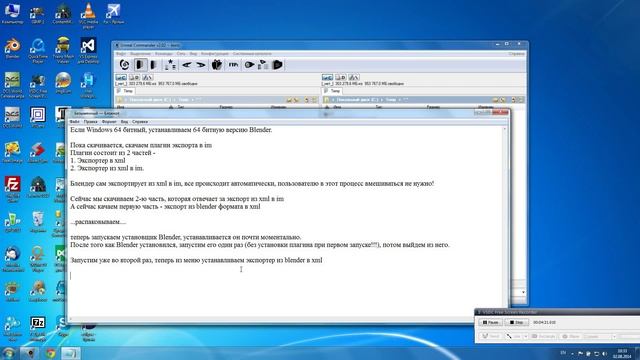This screenshot has height=360, width=640.
Task: Open QuickTime Player desktop shortcut
Action: [x=38, y=51]
